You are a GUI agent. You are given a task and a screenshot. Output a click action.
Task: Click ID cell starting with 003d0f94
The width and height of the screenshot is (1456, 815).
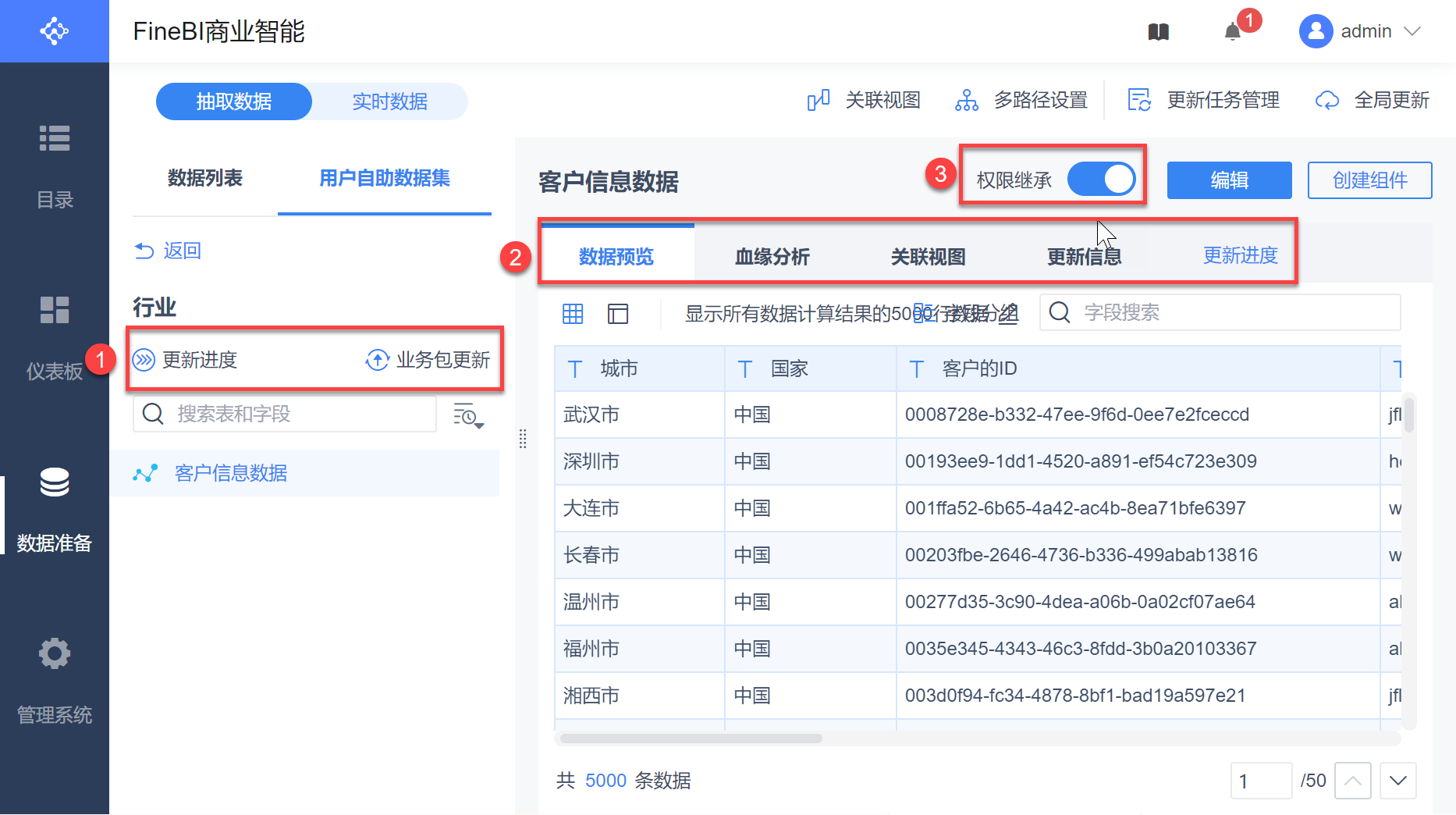point(1138,696)
